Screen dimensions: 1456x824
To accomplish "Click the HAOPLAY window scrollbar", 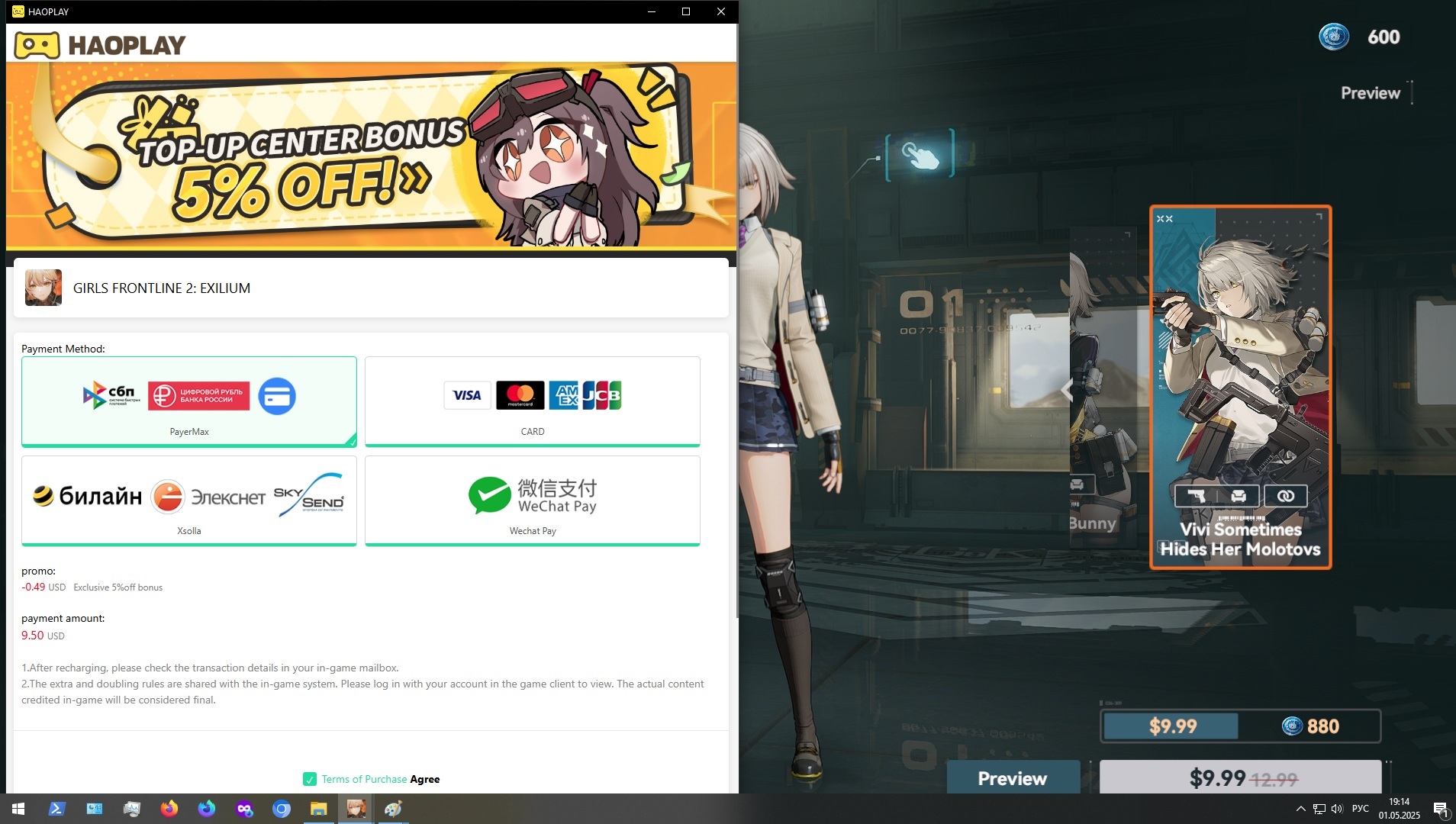I will (736, 320).
